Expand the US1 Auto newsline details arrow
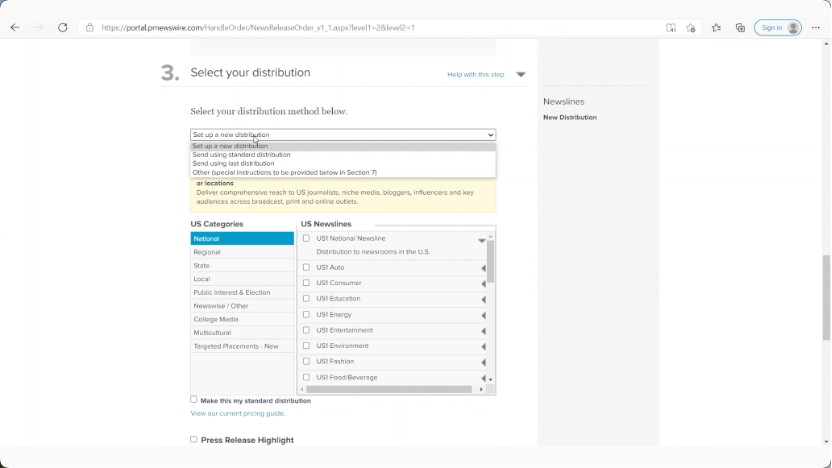Image resolution: width=832 pixels, height=468 pixels. [x=483, y=268]
